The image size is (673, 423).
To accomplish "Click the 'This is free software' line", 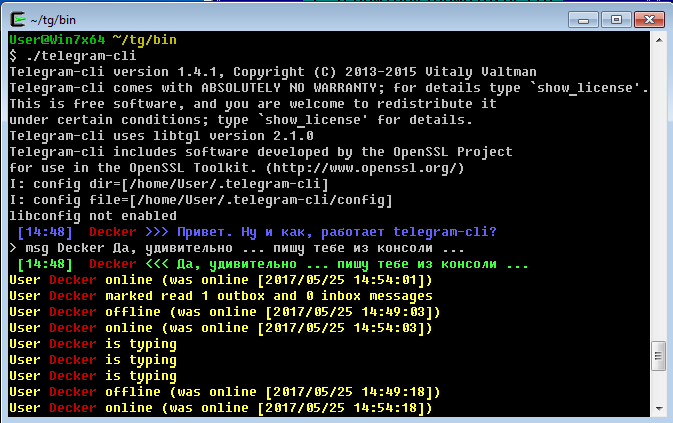I will coord(253,104).
